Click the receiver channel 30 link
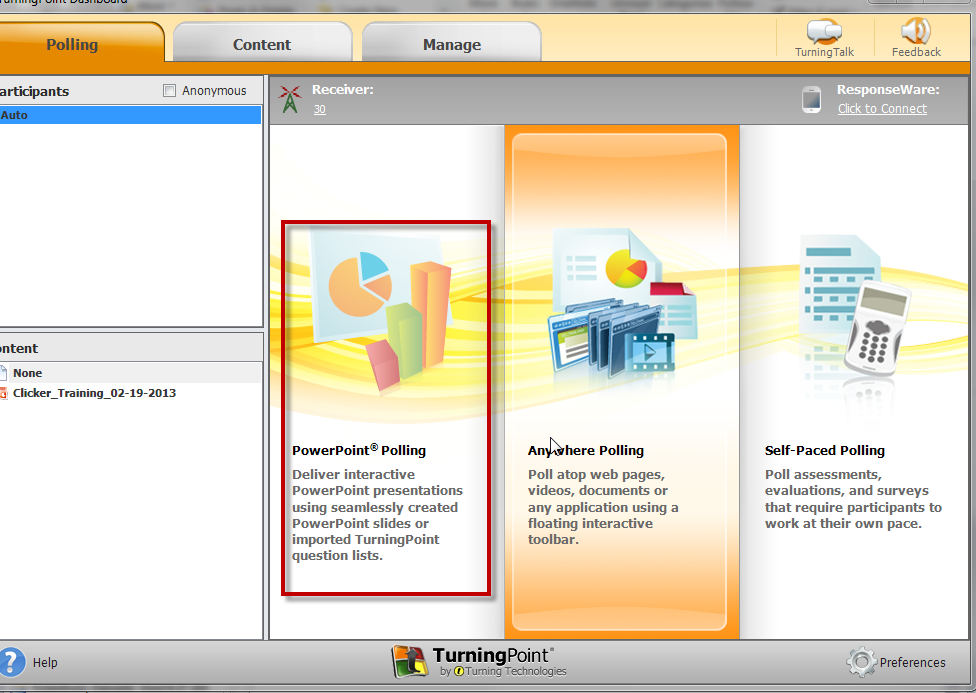976x693 pixels. 319,109
